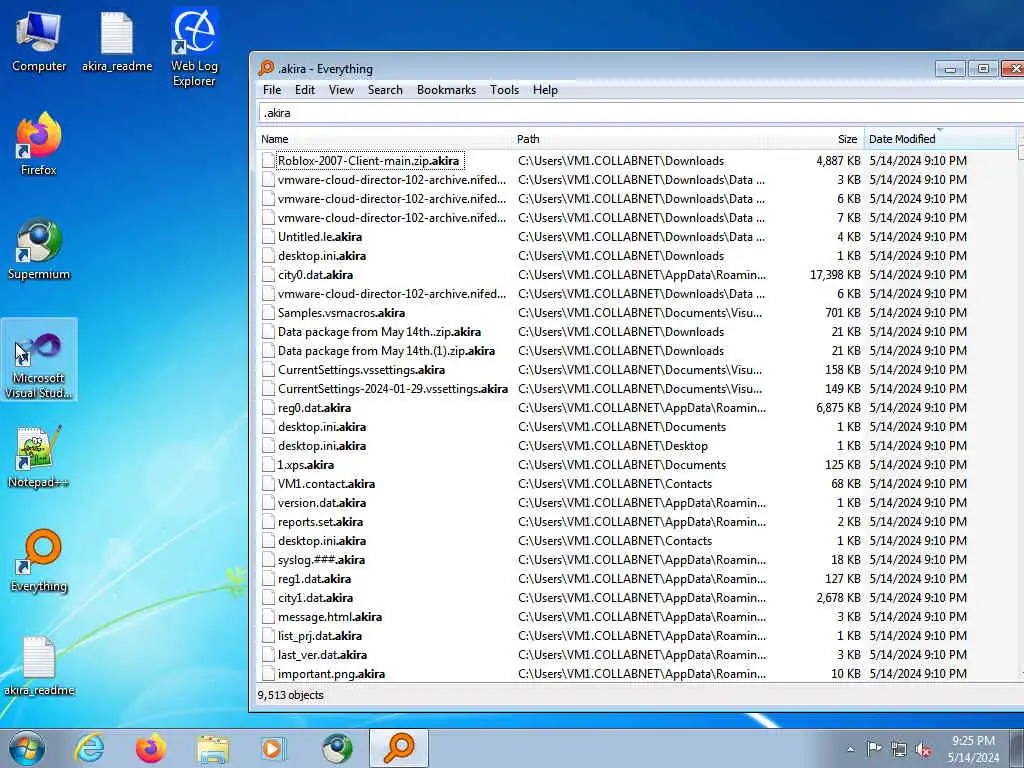Image resolution: width=1024 pixels, height=768 pixels.
Task: Launch Firefox from the taskbar
Action: tap(150, 748)
